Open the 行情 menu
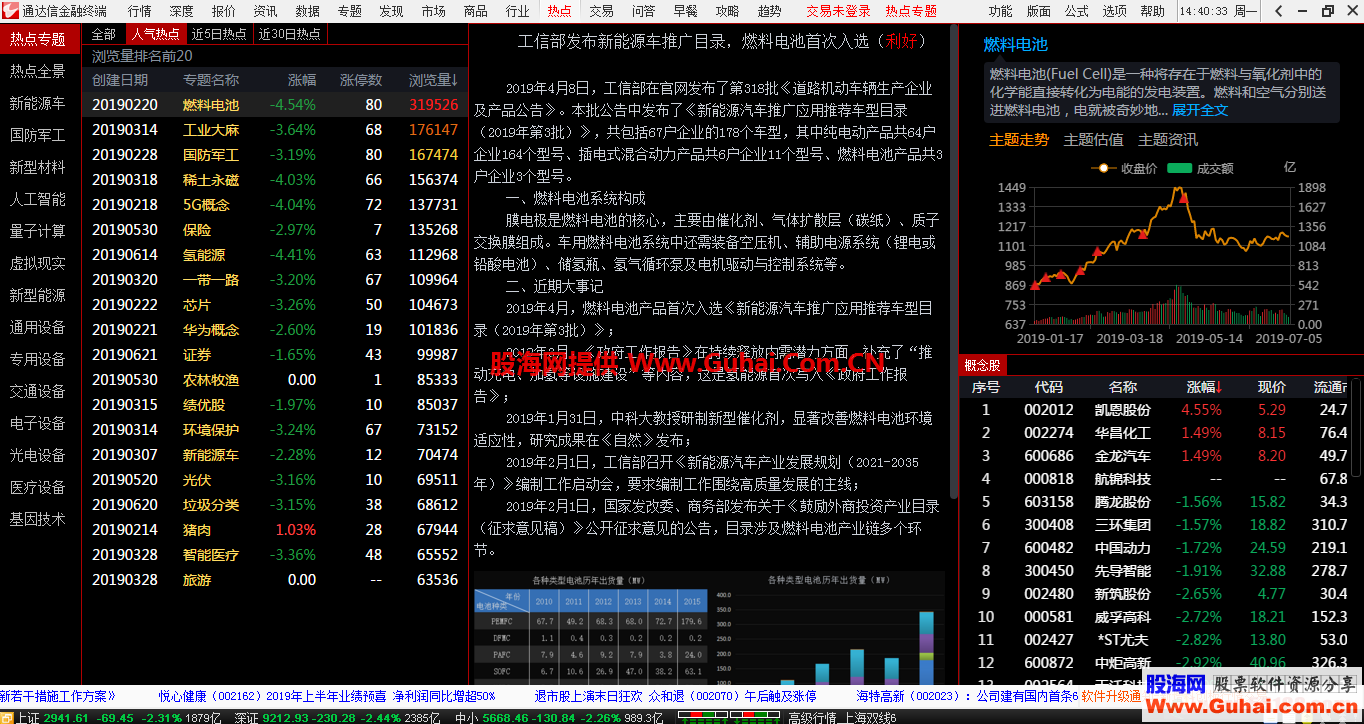The image size is (1364, 724). click(140, 11)
